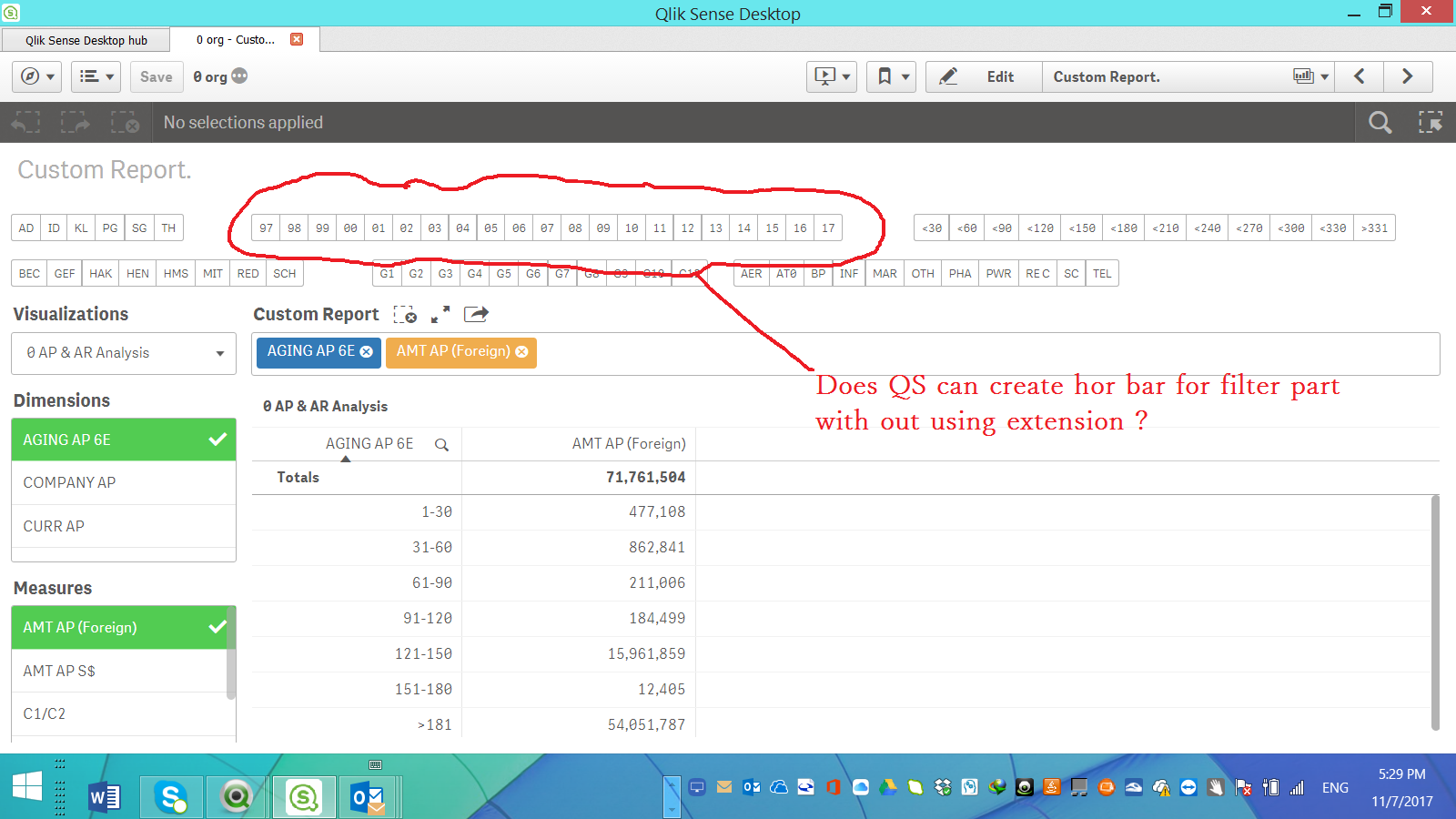Select the G1 filter button
The height and width of the screenshot is (819, 1456).
387,274
